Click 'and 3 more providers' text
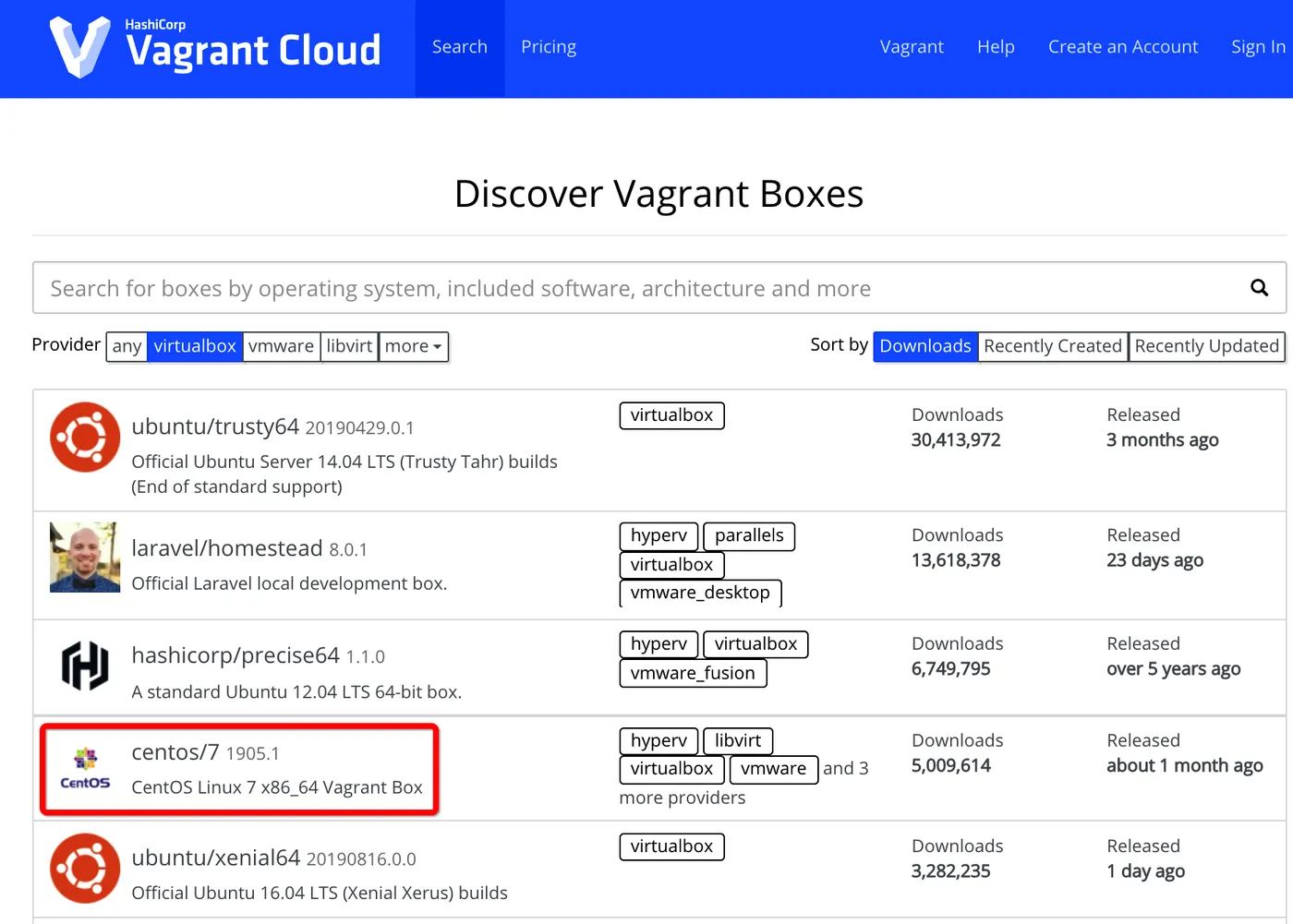 click(744, 783)
